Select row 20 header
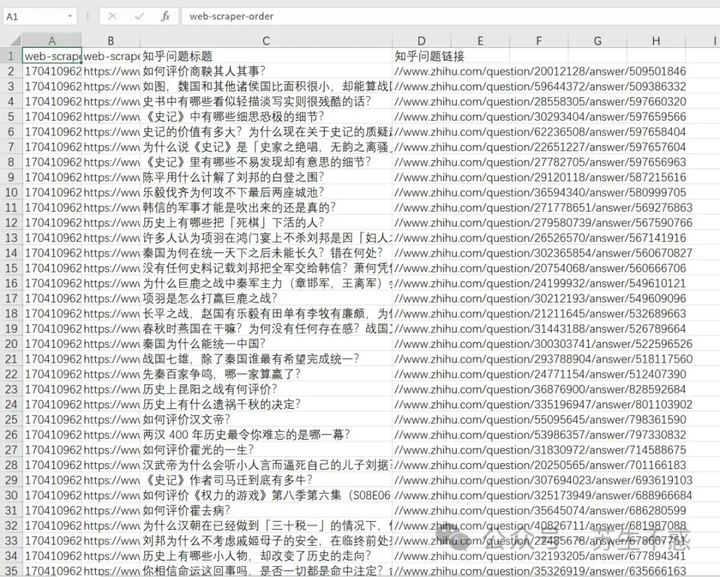Image resolution: width=720 pixels, height=577 pixels. (11, 344)
